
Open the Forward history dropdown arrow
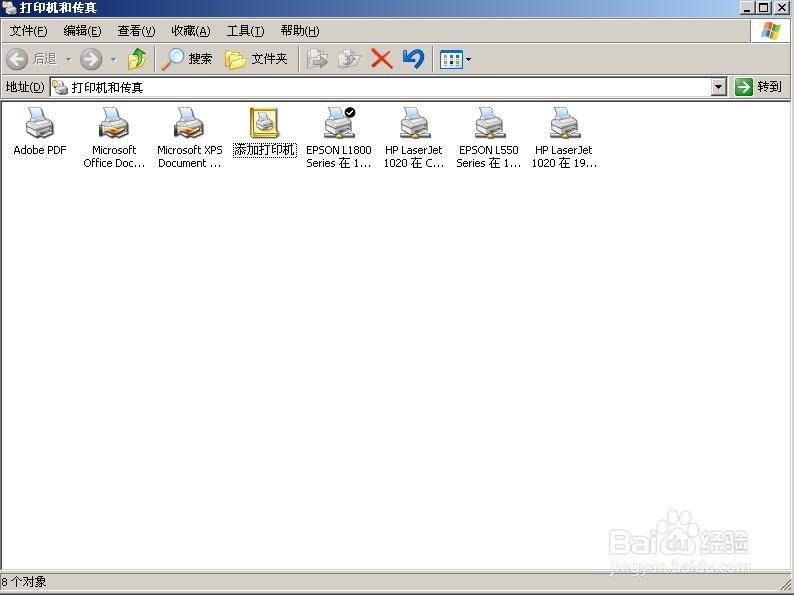point(114,60)
